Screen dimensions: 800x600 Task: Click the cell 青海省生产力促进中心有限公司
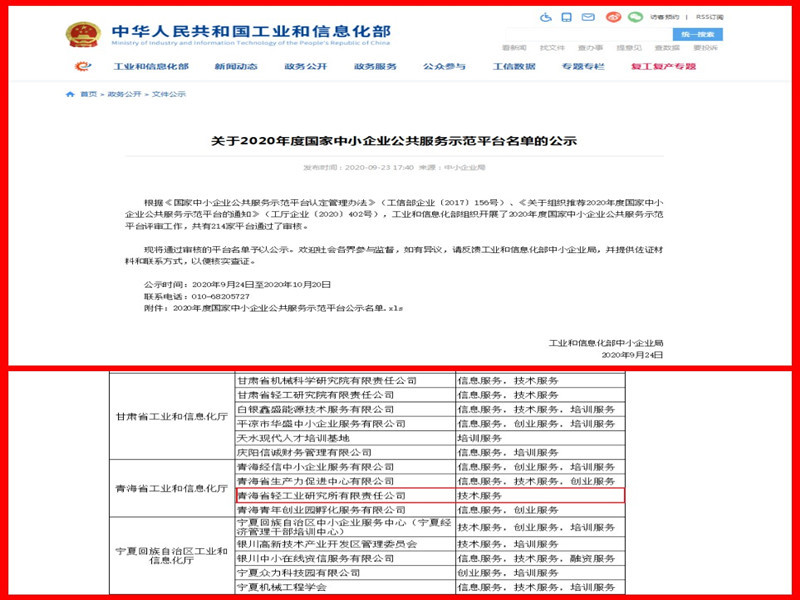(344, 481)
